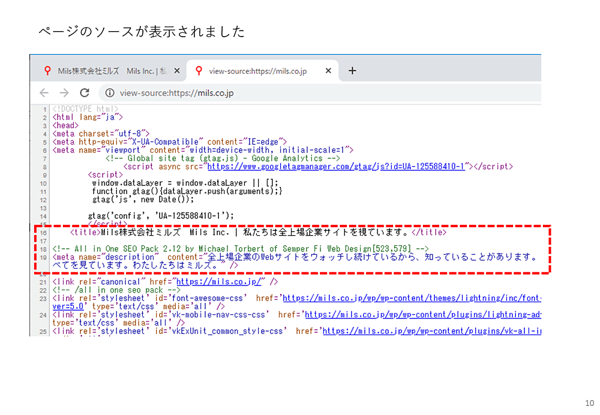Click the /all in one seo pack comment
The image size is (600, 415).
tap(116, 290)
